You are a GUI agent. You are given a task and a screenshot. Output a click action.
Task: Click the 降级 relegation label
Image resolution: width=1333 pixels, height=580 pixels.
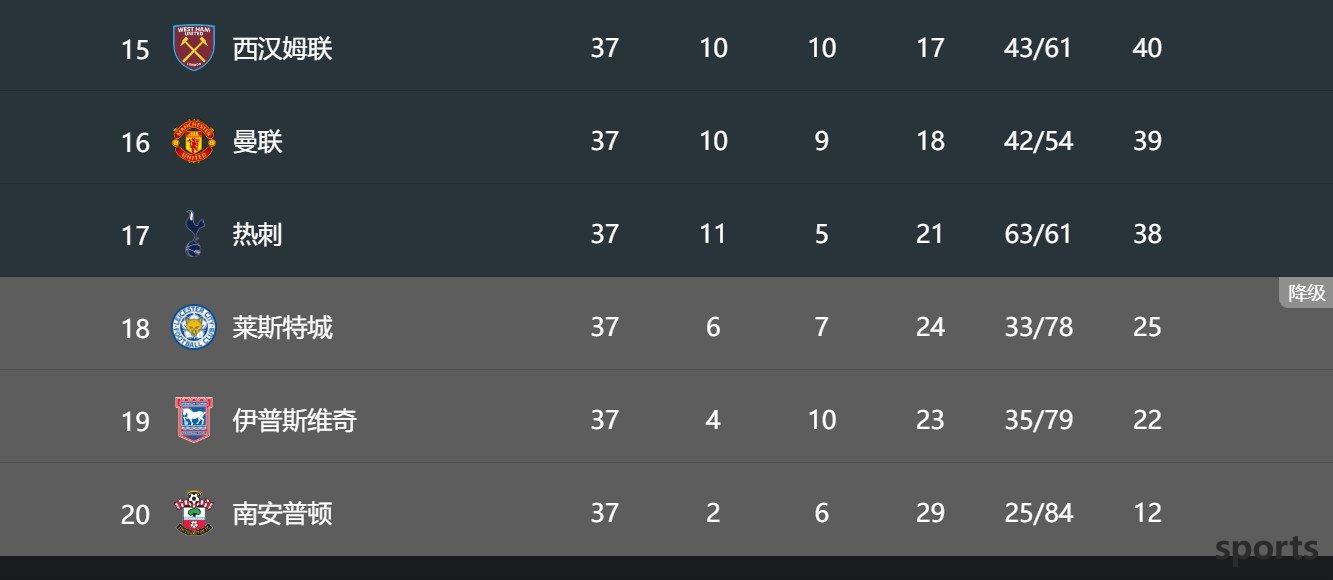[x=1306, y=293]
